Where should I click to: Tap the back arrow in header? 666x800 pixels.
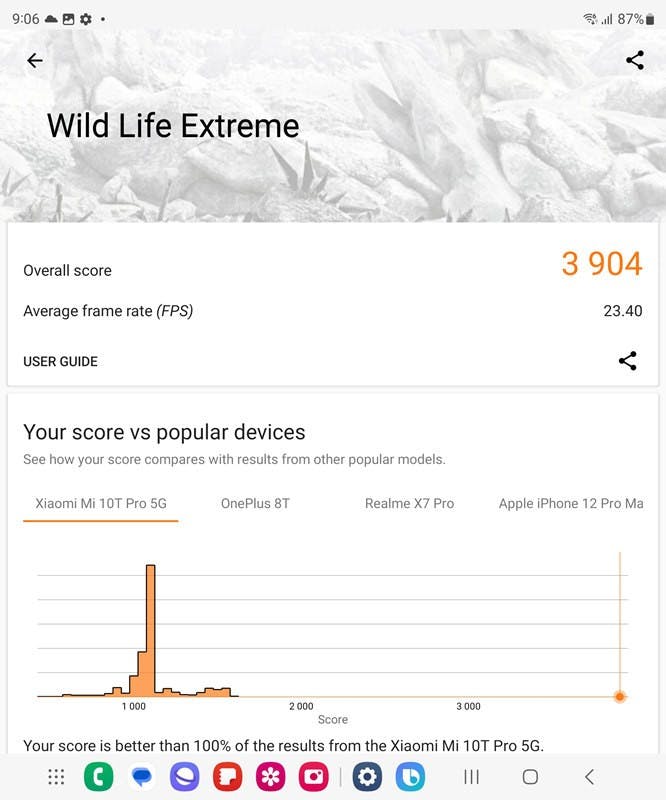click(35, 60)
